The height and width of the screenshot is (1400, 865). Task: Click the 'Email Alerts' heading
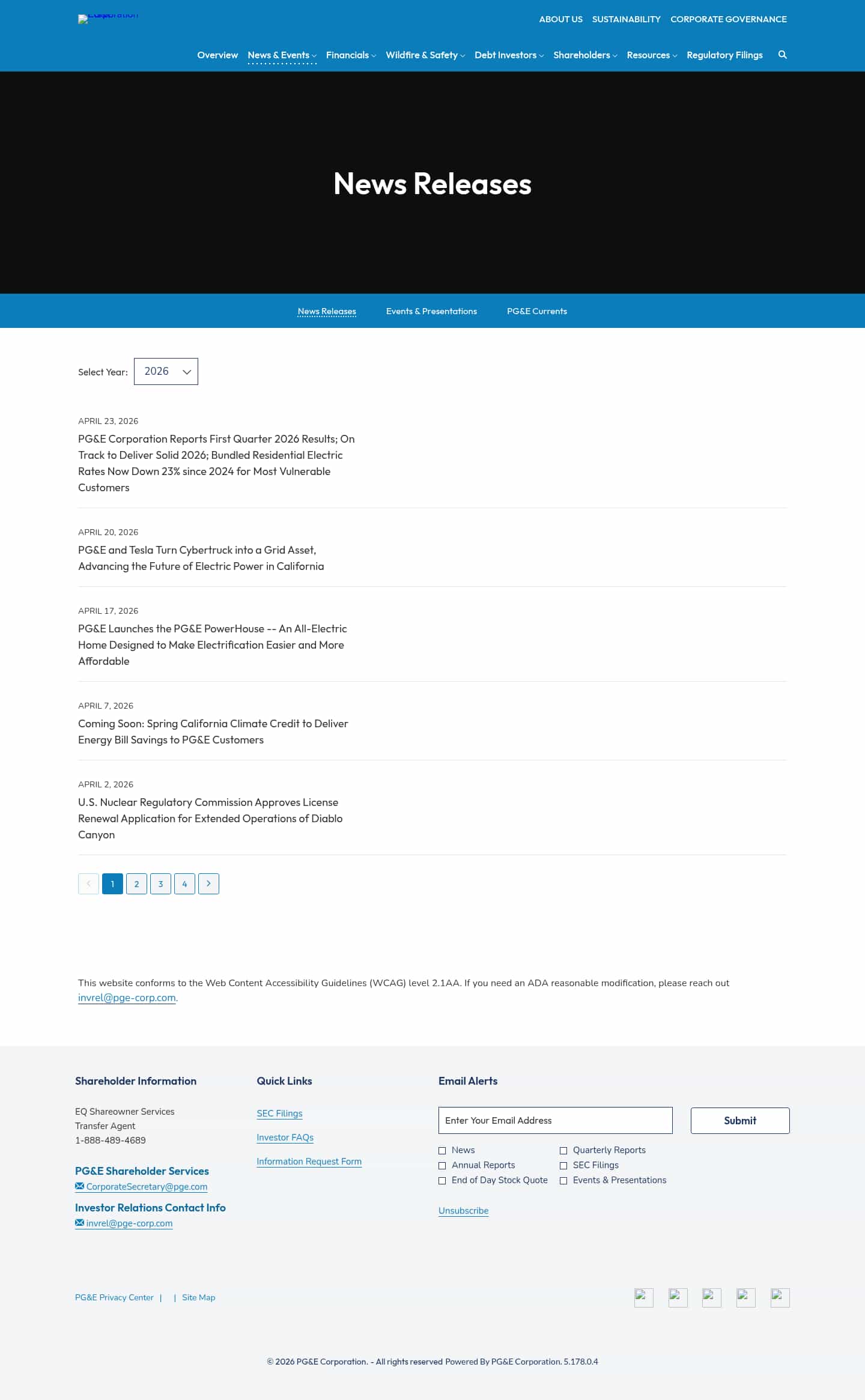pos(468,1081)
